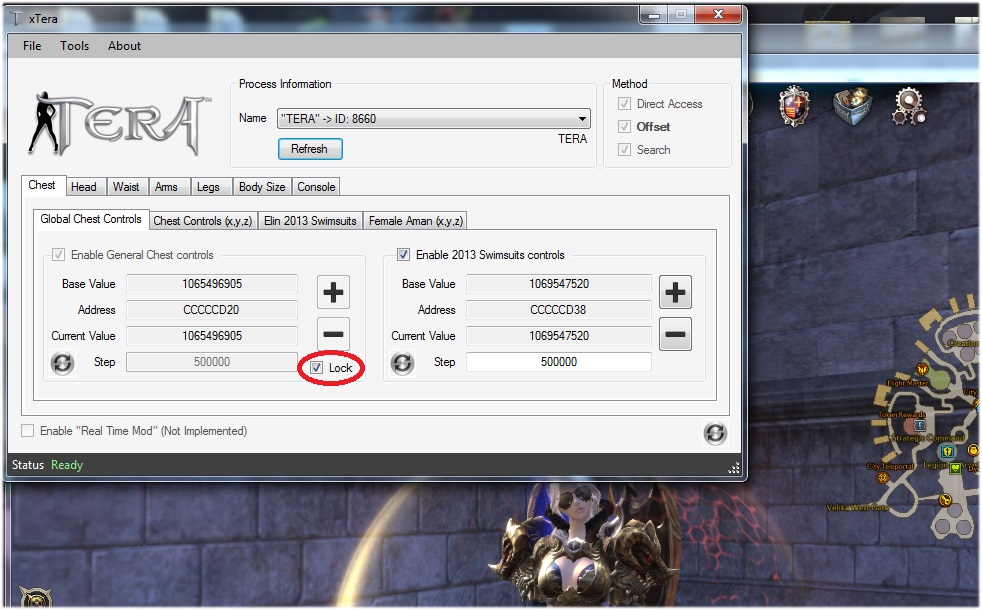Viewport: 982px width, 610px height.
Task: Click the plus button for 2013 Swimsuits controls
Action: [x=676, y=293]
